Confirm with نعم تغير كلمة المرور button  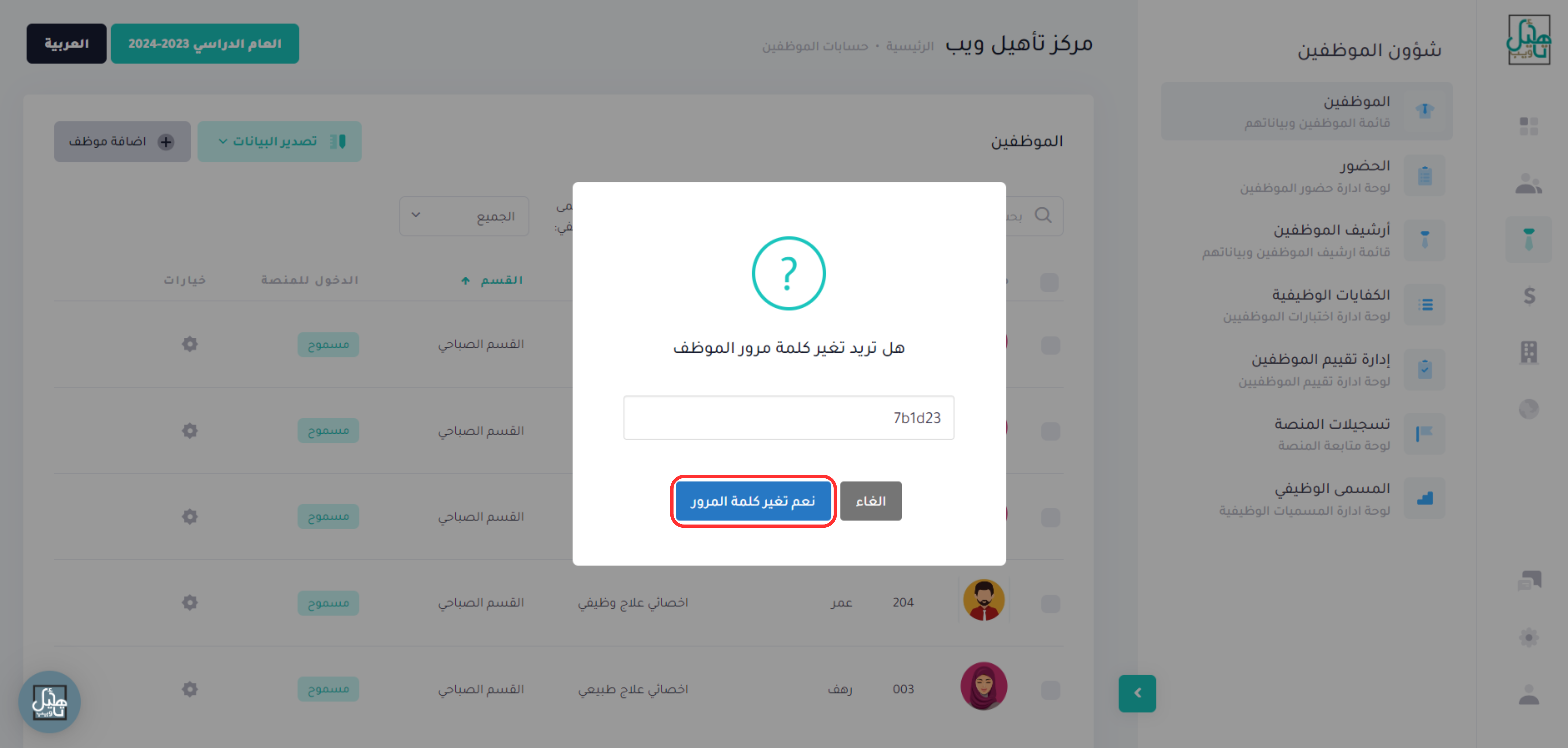pyautogui.click(x=753, y=501)
